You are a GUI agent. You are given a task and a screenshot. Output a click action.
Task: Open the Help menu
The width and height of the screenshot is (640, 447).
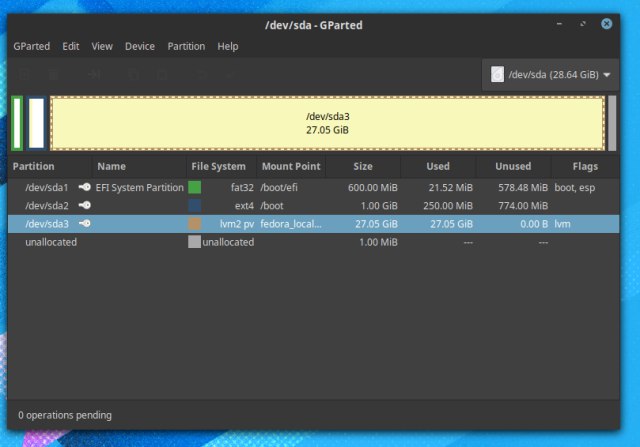tap(228, 46)
